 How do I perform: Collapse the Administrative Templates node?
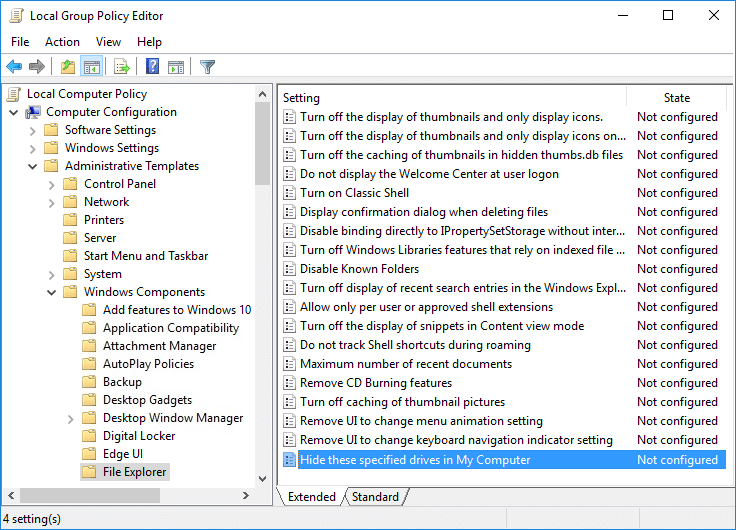[32, 166]
